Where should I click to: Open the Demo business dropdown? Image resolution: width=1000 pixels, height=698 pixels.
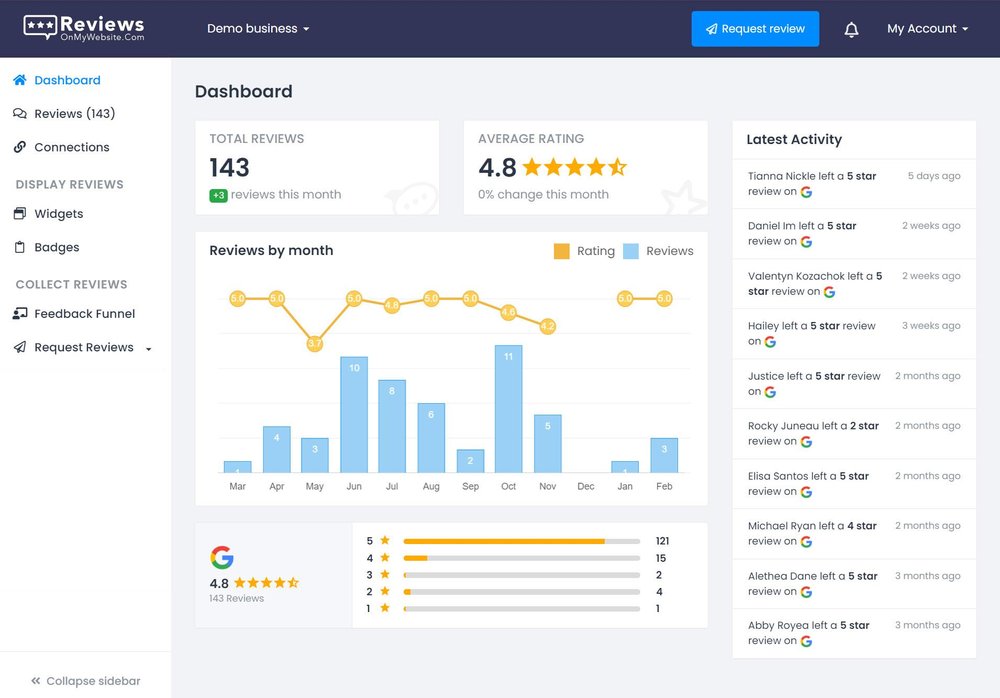pos(258,29)
